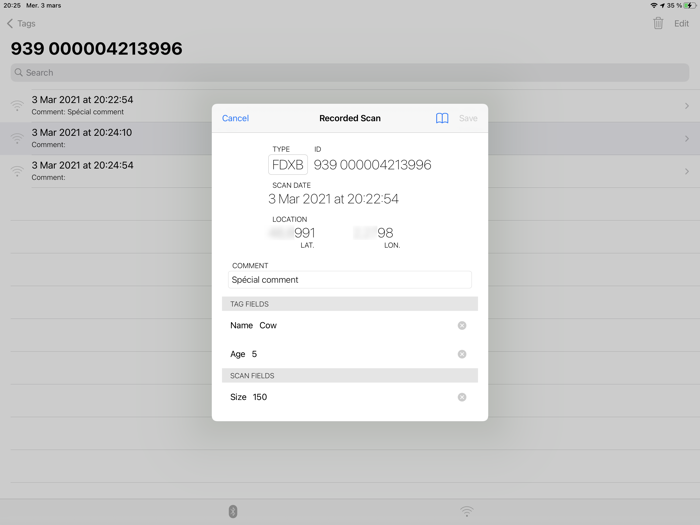The image size is (700, 525).
Task: Tap wireless icon beside 20:22:54 scan
Action: pos(17,105)
